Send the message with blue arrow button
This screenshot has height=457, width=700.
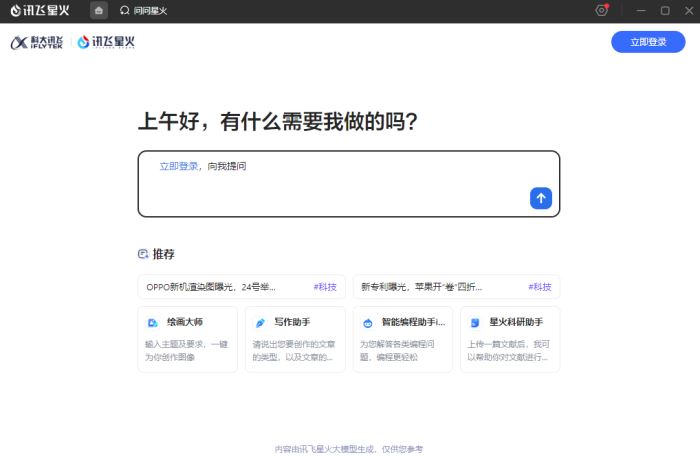[x=541, y=198]
